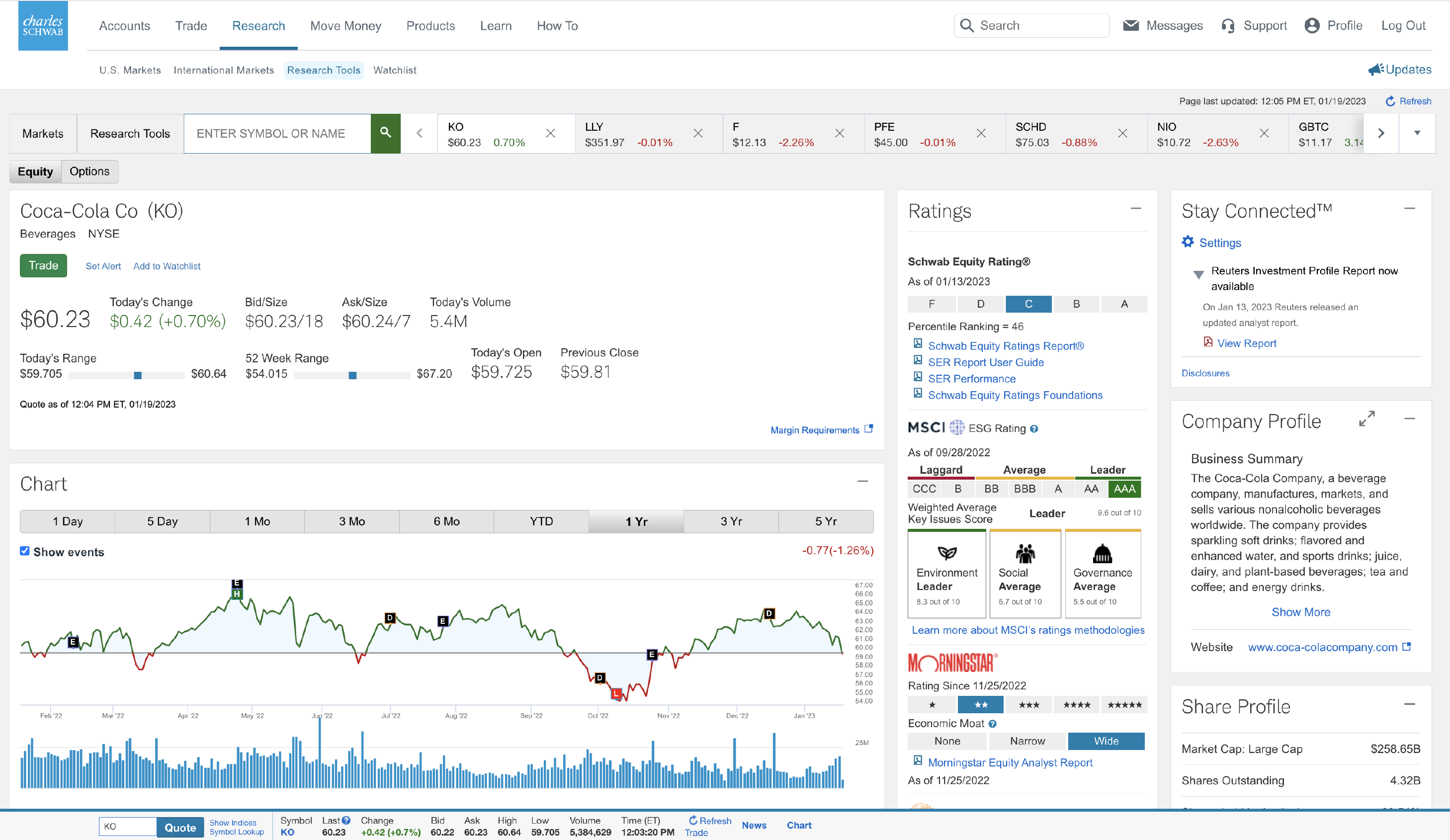The width and height of the screenshot is (1450, 840).
Task: Select the YTD chart range
Action: click(541, 521)
